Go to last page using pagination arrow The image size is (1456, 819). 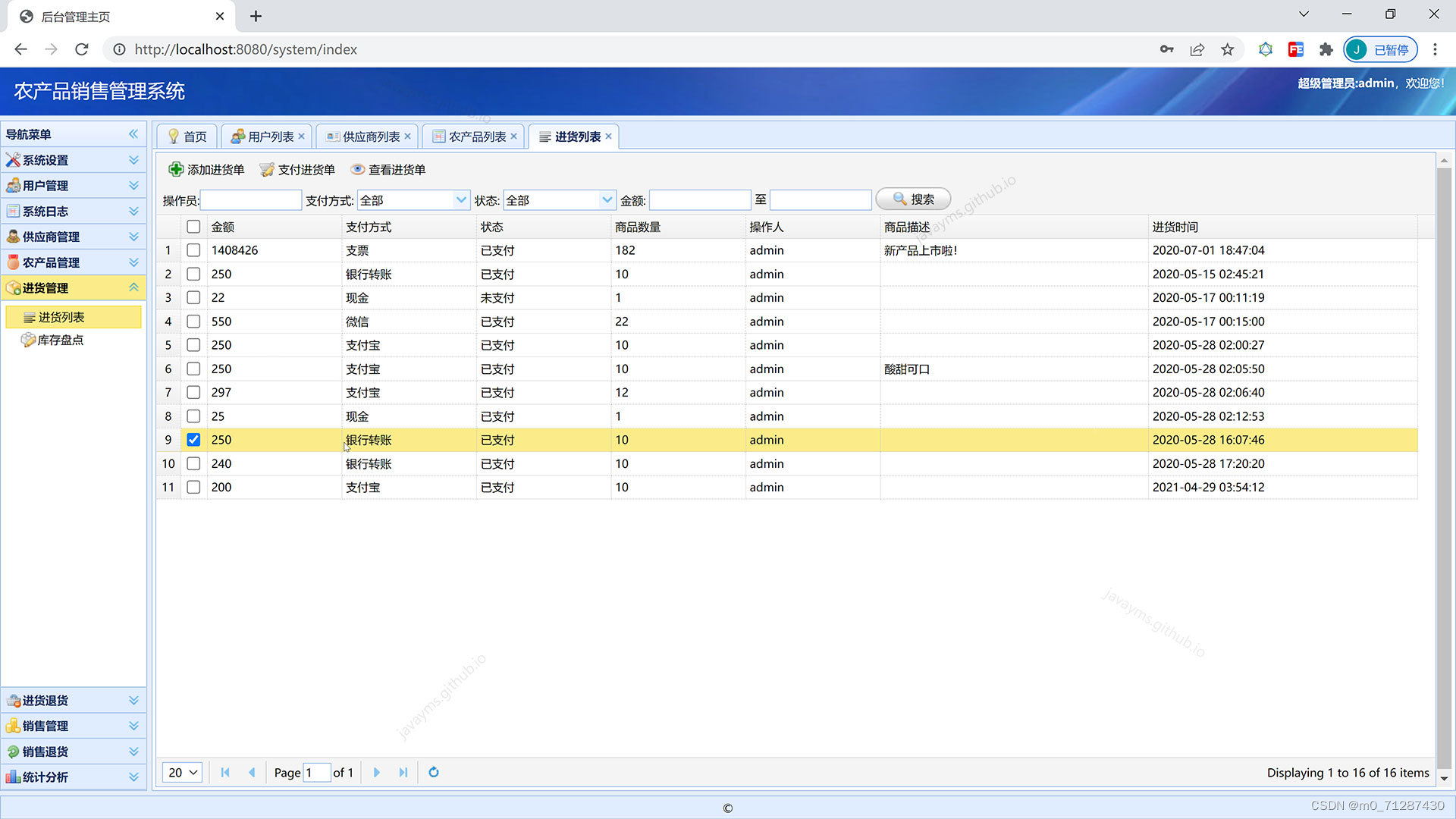[x=403, y=772]
